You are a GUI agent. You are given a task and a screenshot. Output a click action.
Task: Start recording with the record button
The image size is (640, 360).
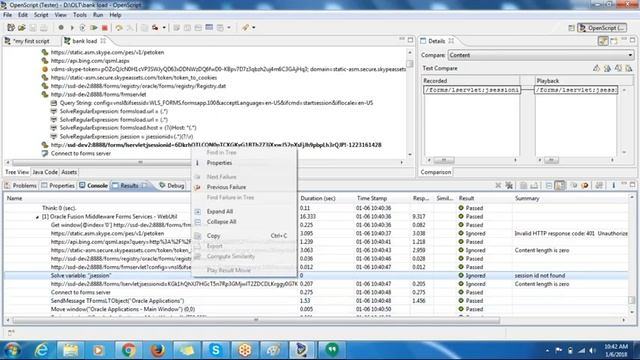pos(61,28)
